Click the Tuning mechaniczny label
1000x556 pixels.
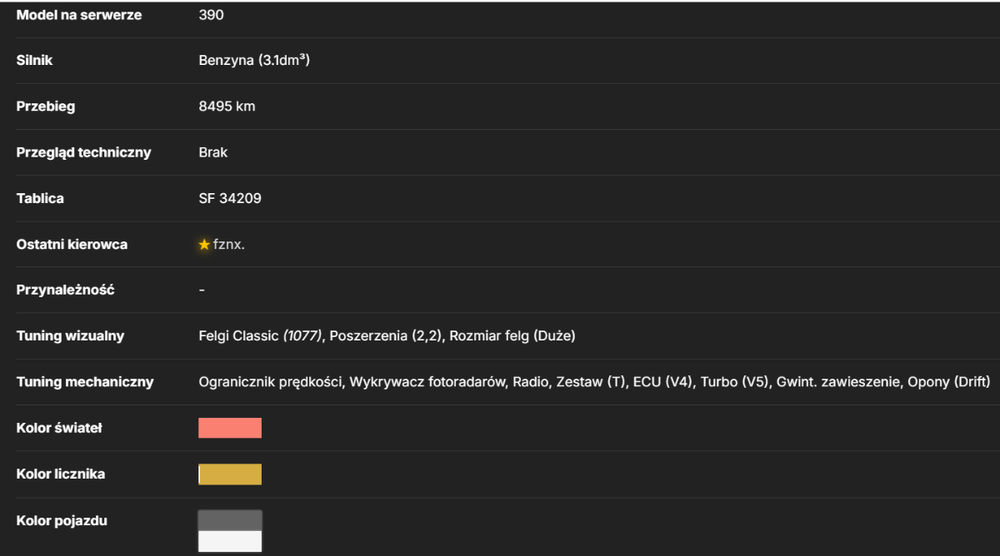pyautogui.click(x=85, y=382)
